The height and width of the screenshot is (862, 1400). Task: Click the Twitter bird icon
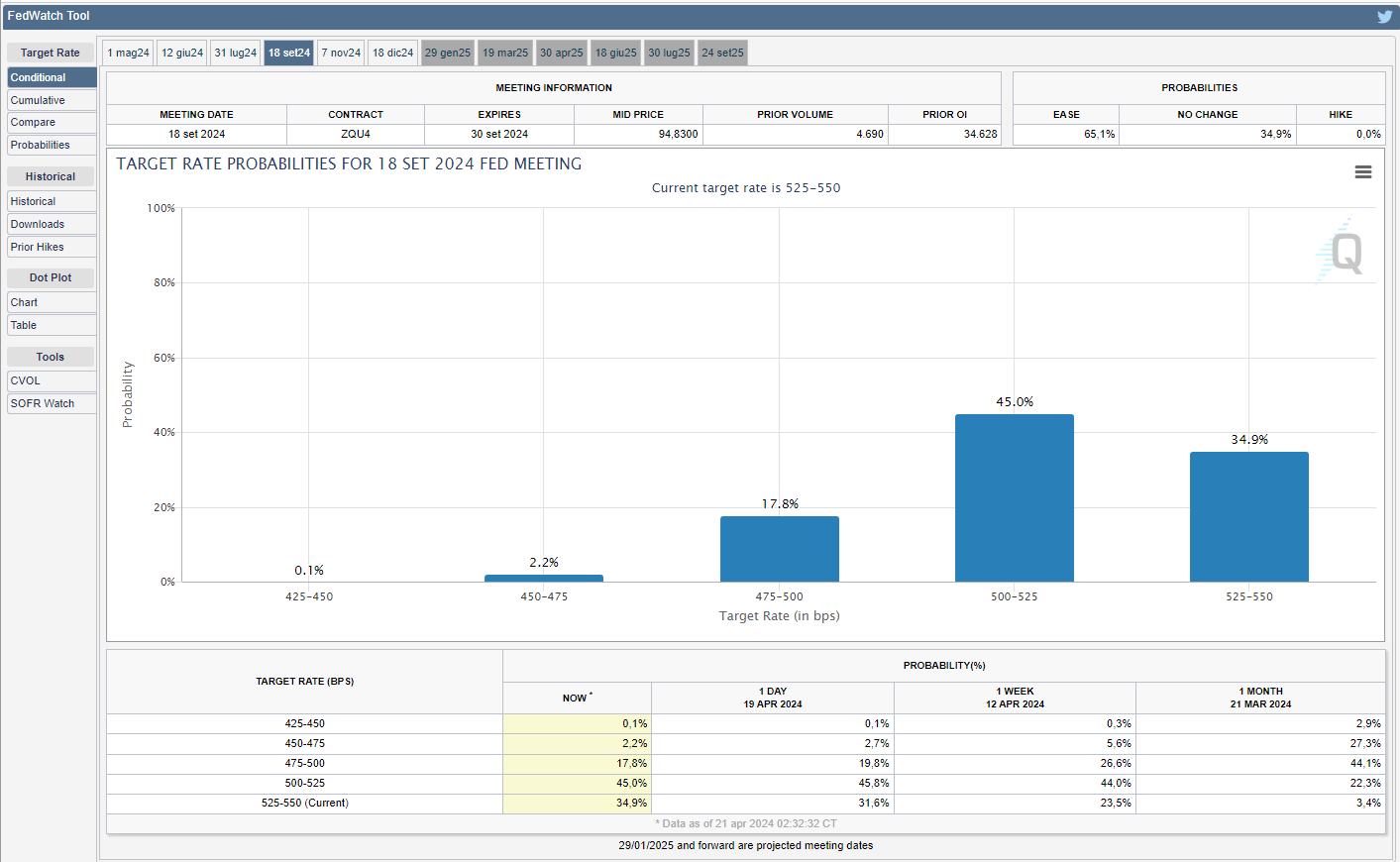pyautogui.click(x=1384, y=16)
